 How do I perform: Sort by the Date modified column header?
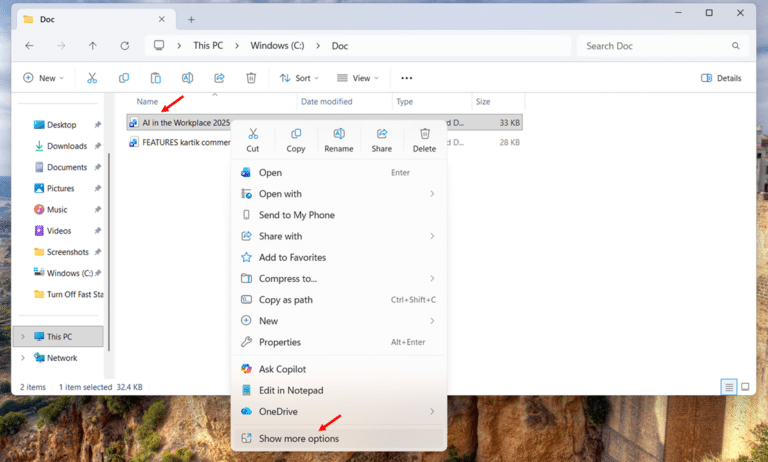click(x=327, y=101)
